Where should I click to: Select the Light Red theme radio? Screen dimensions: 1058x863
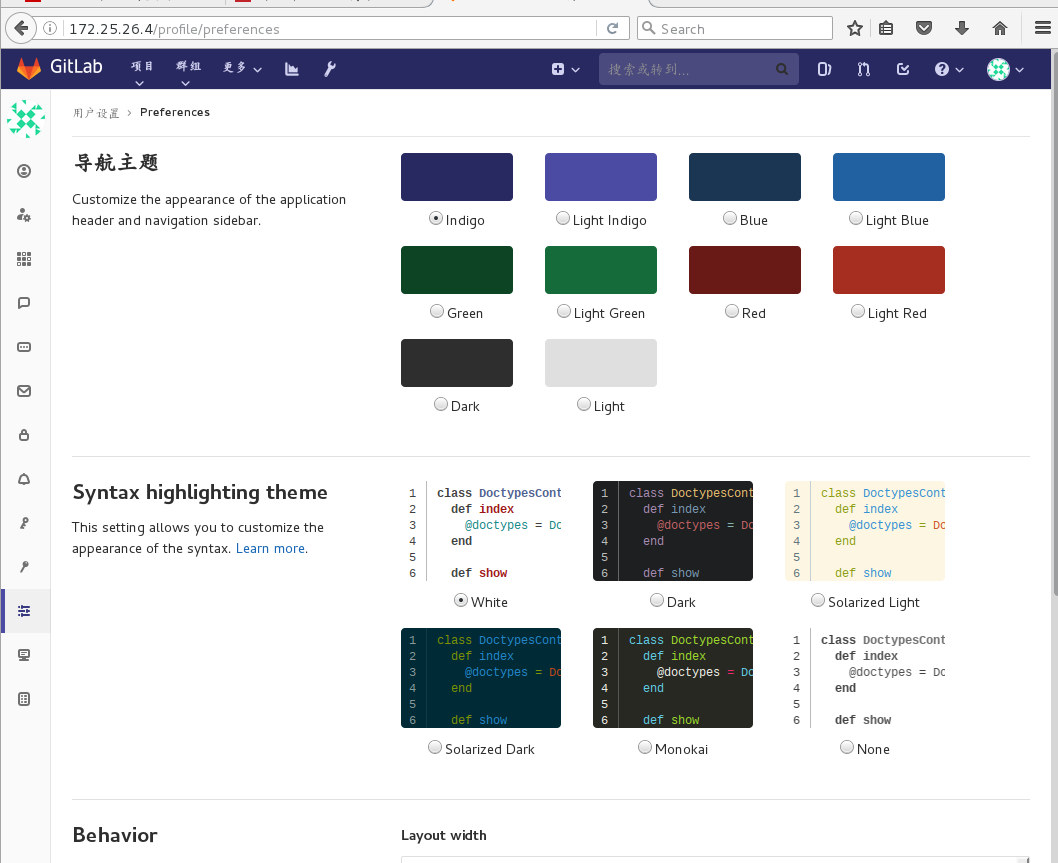point(858,311)
